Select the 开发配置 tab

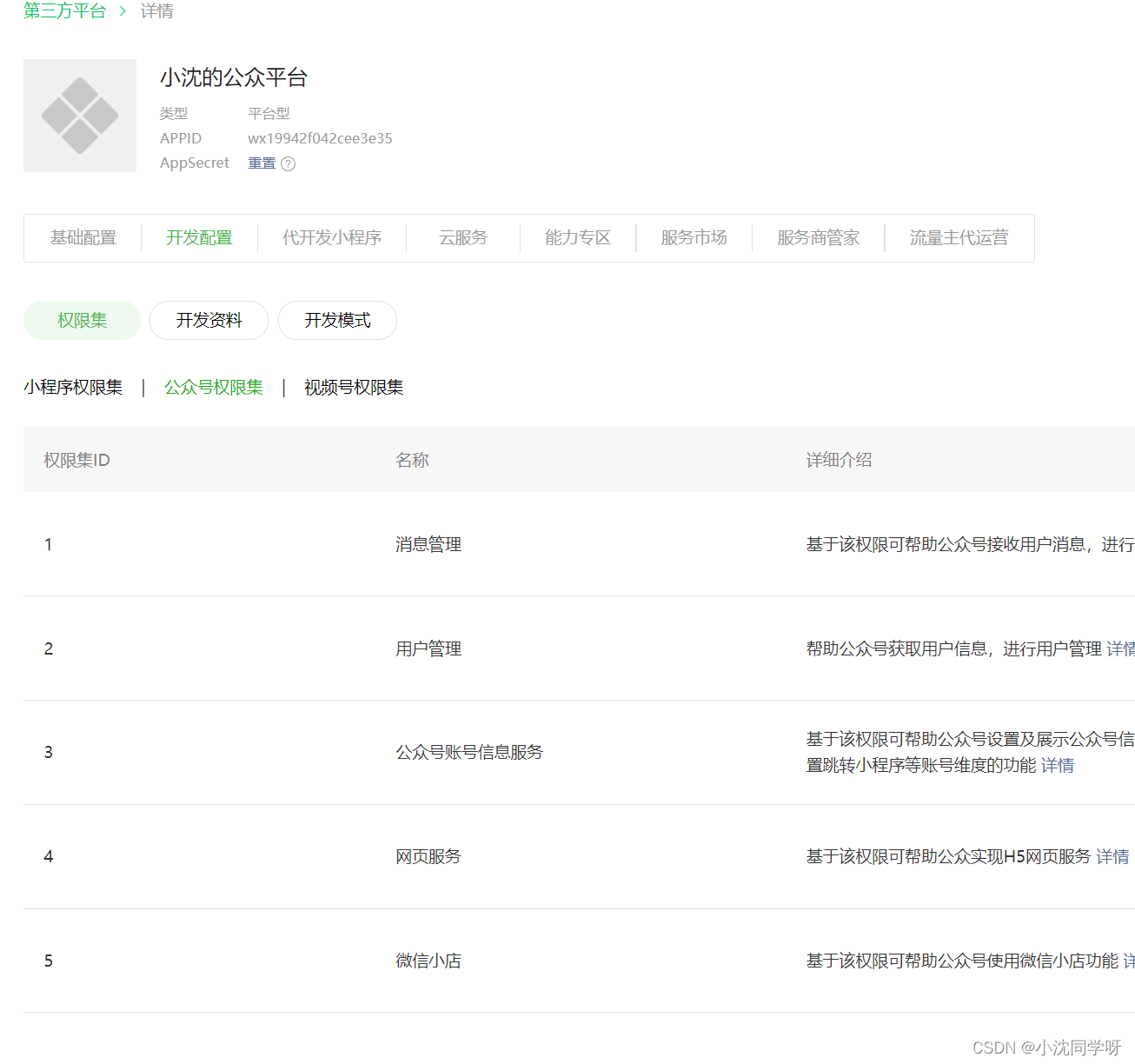point(200,238)
